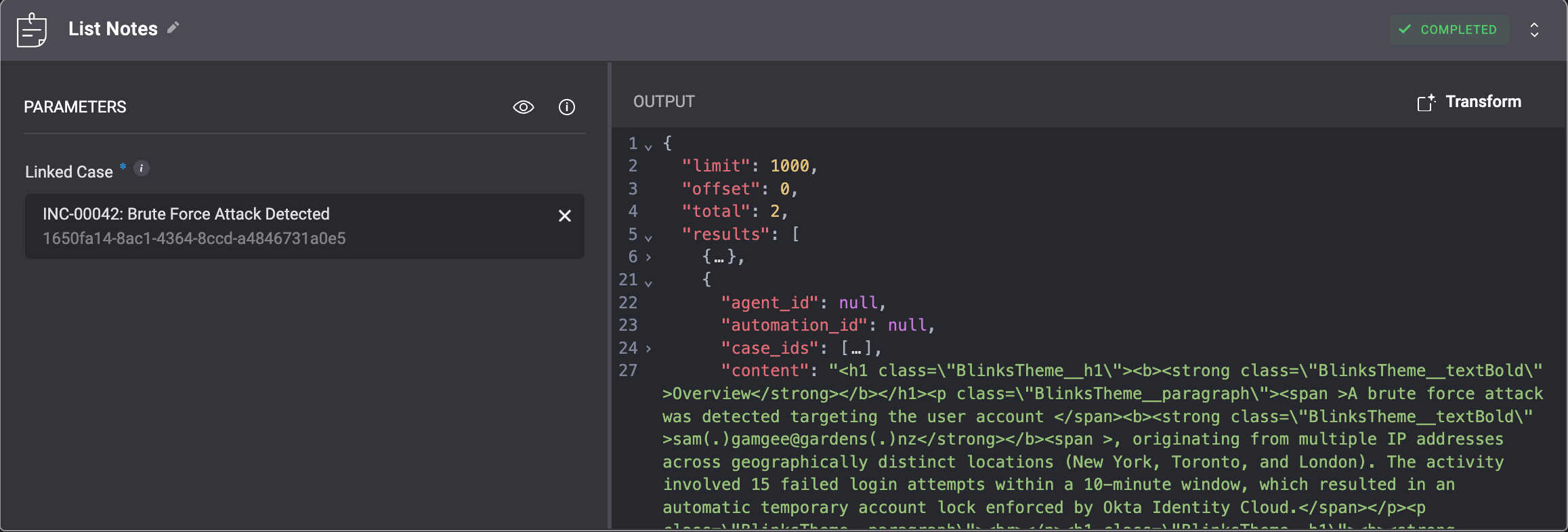Click the "content" key on line 27

(x=765, y=371)
